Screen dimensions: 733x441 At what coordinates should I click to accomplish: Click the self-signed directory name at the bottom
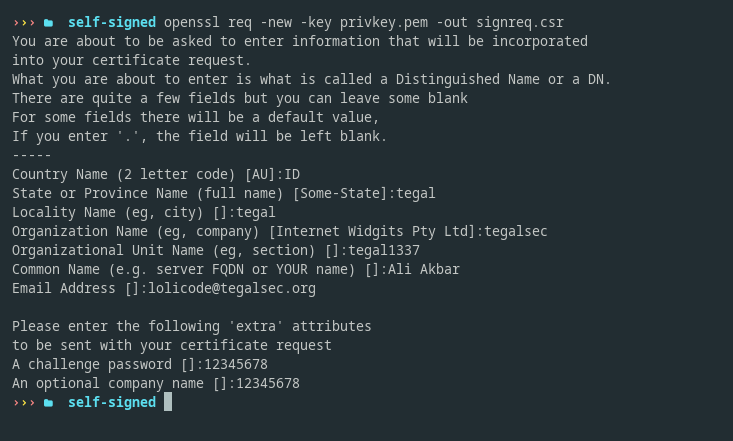point(112,402)
